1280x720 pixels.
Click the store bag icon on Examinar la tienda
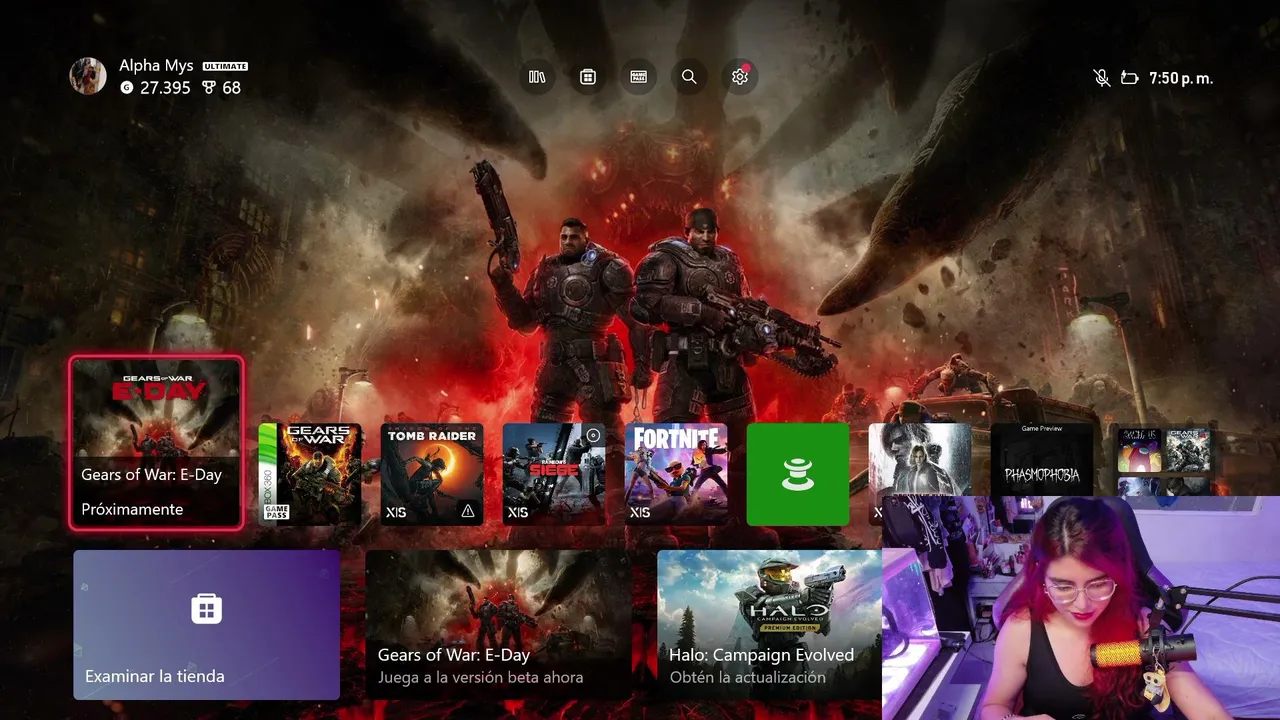(x=206, y=608)
